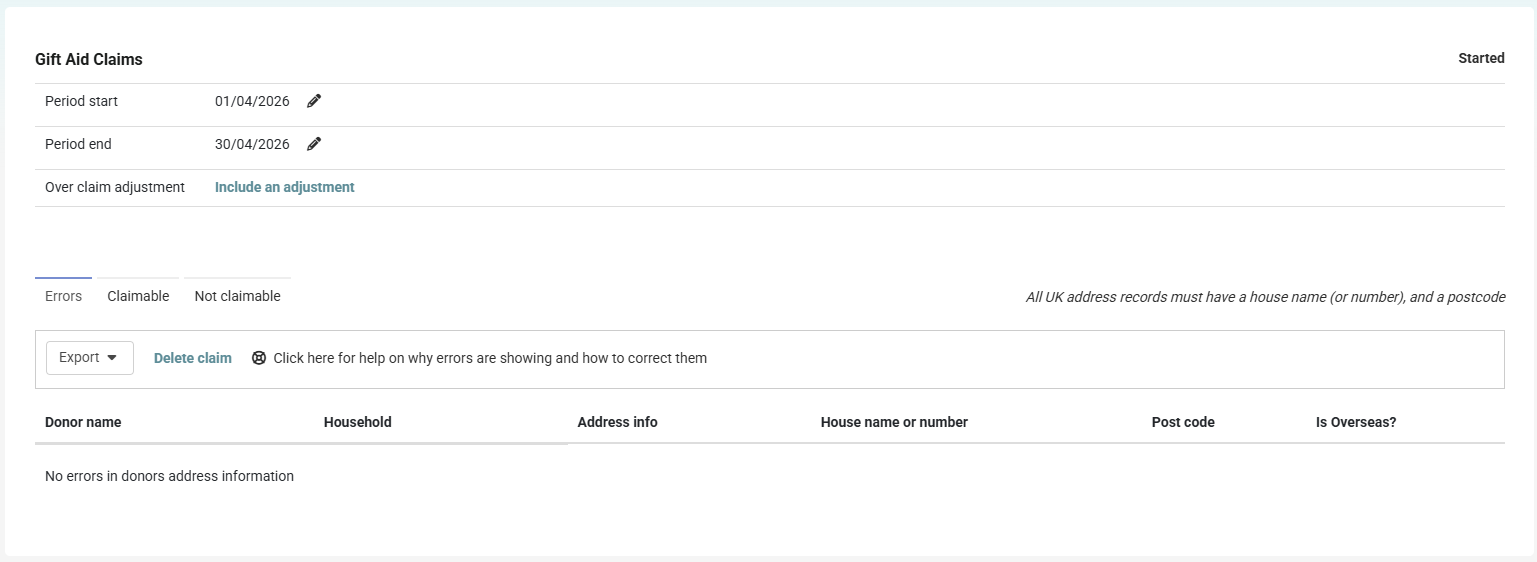Click the UK address records requirement note
This screenshot has width=1537, height=562.
(x=1265, y=297)
